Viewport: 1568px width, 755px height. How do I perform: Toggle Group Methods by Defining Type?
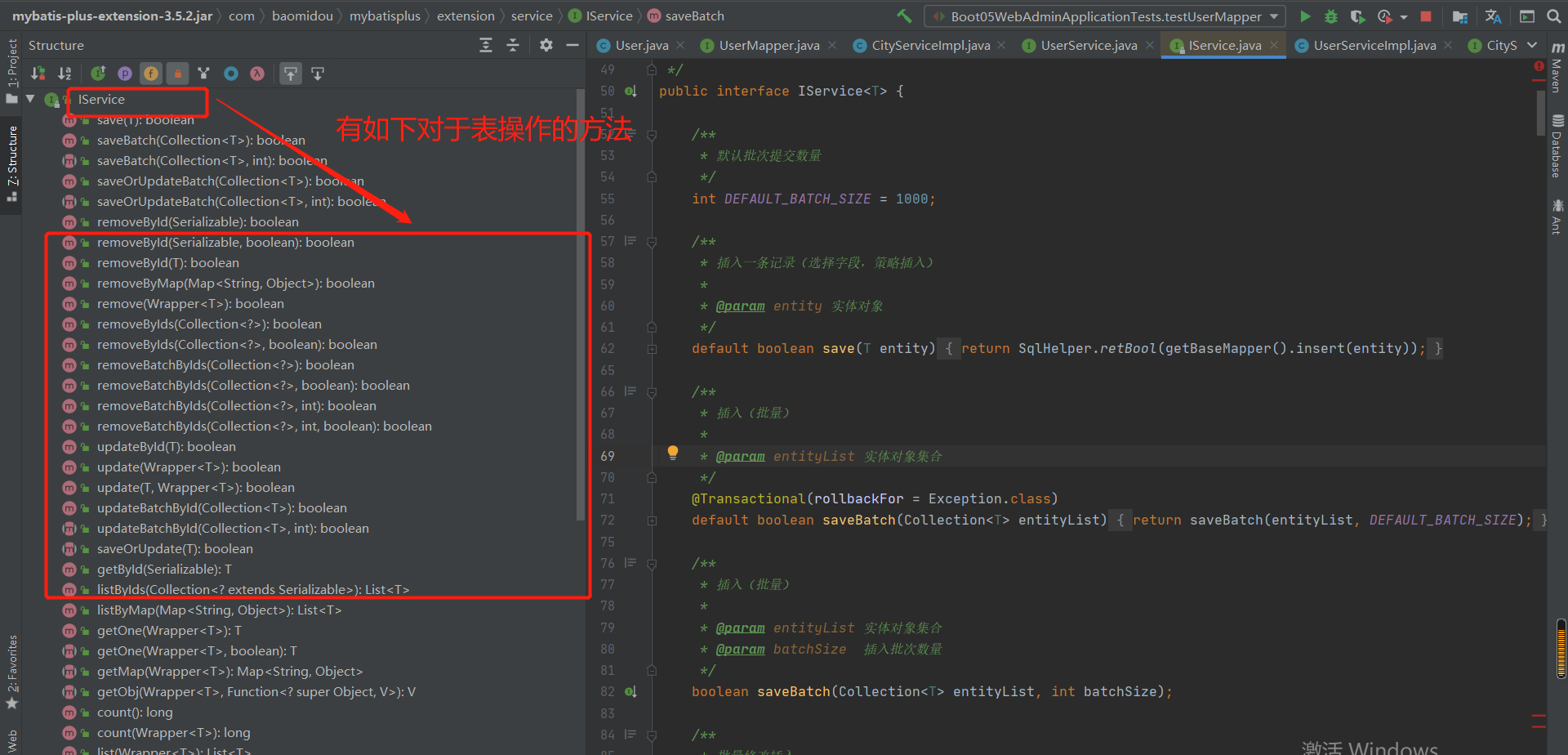click(x=204, y=74)
